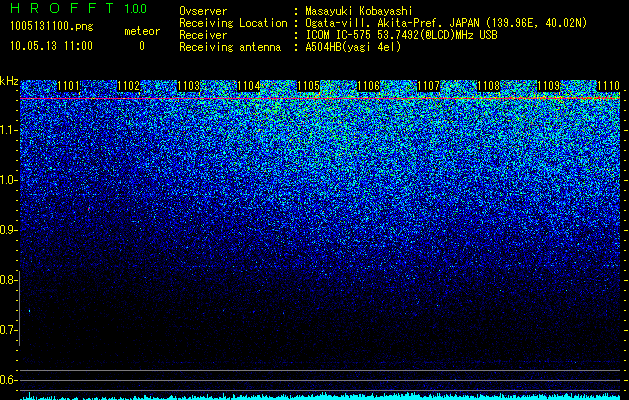Image resolution: width=629 pixels, height=400 pixels.
Task: Click the 1105 time marker
Action: [x=308, y=86]
